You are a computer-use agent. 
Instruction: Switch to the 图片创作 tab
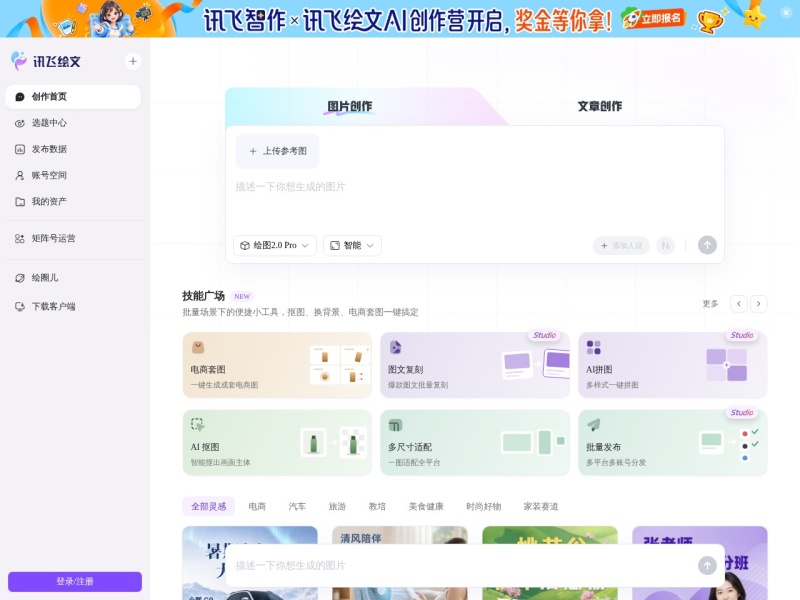coord(349,106)
